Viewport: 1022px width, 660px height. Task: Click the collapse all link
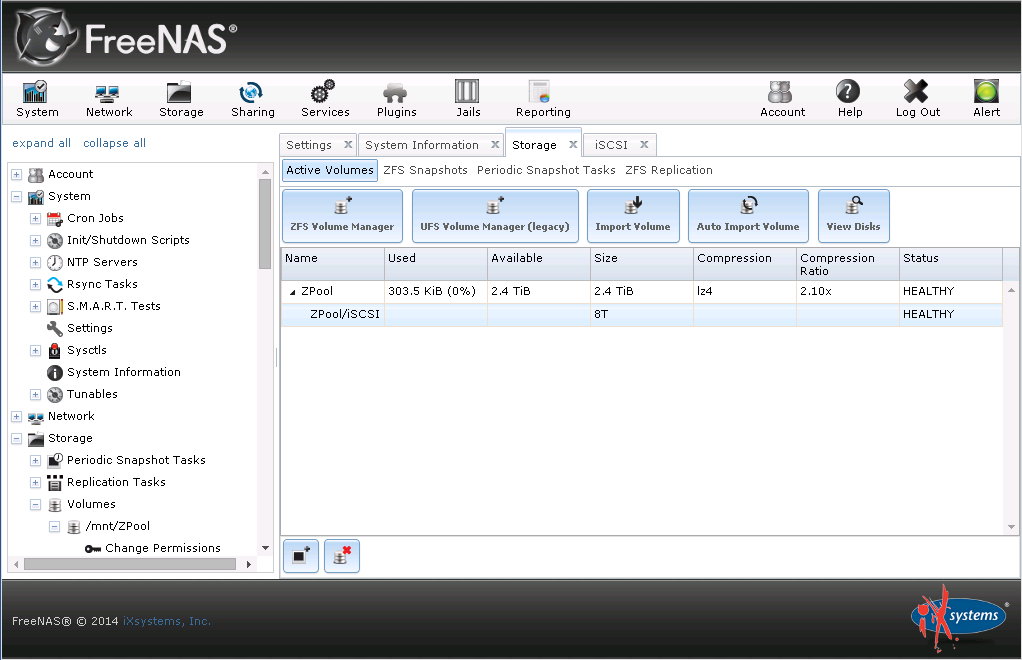114,143
